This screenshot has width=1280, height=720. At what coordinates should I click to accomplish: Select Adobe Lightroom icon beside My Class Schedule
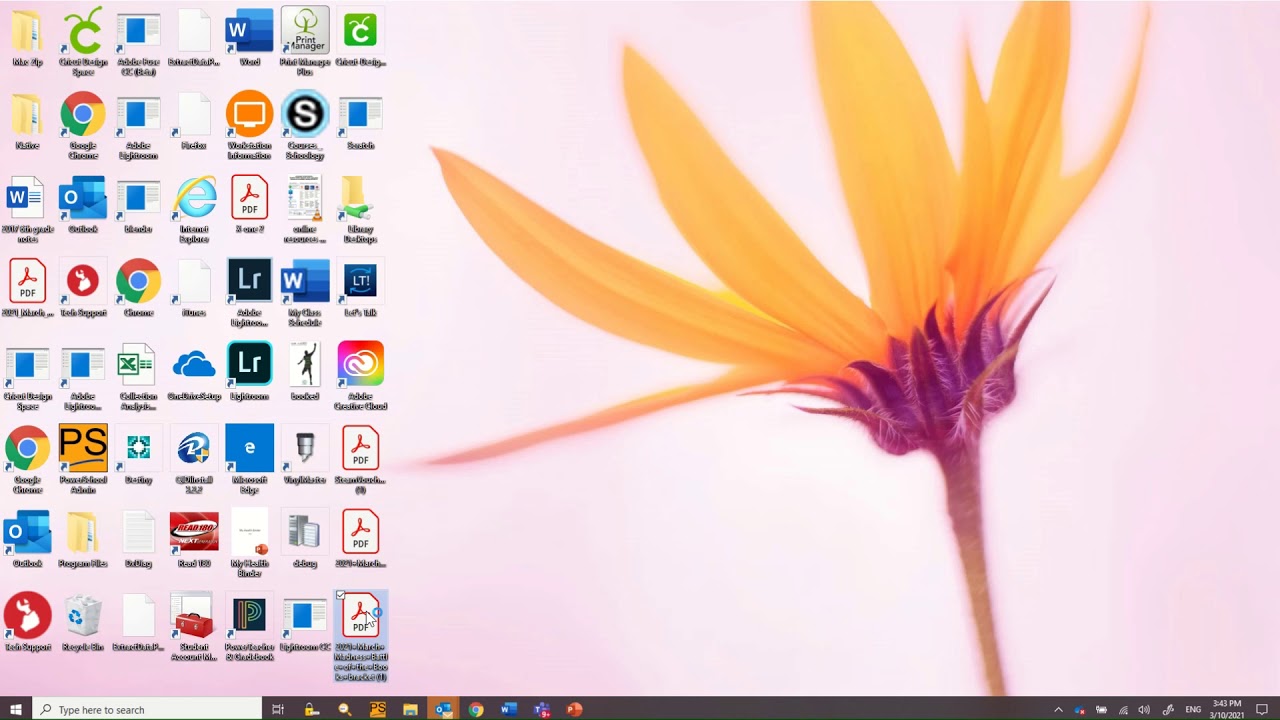coord(249,293)
